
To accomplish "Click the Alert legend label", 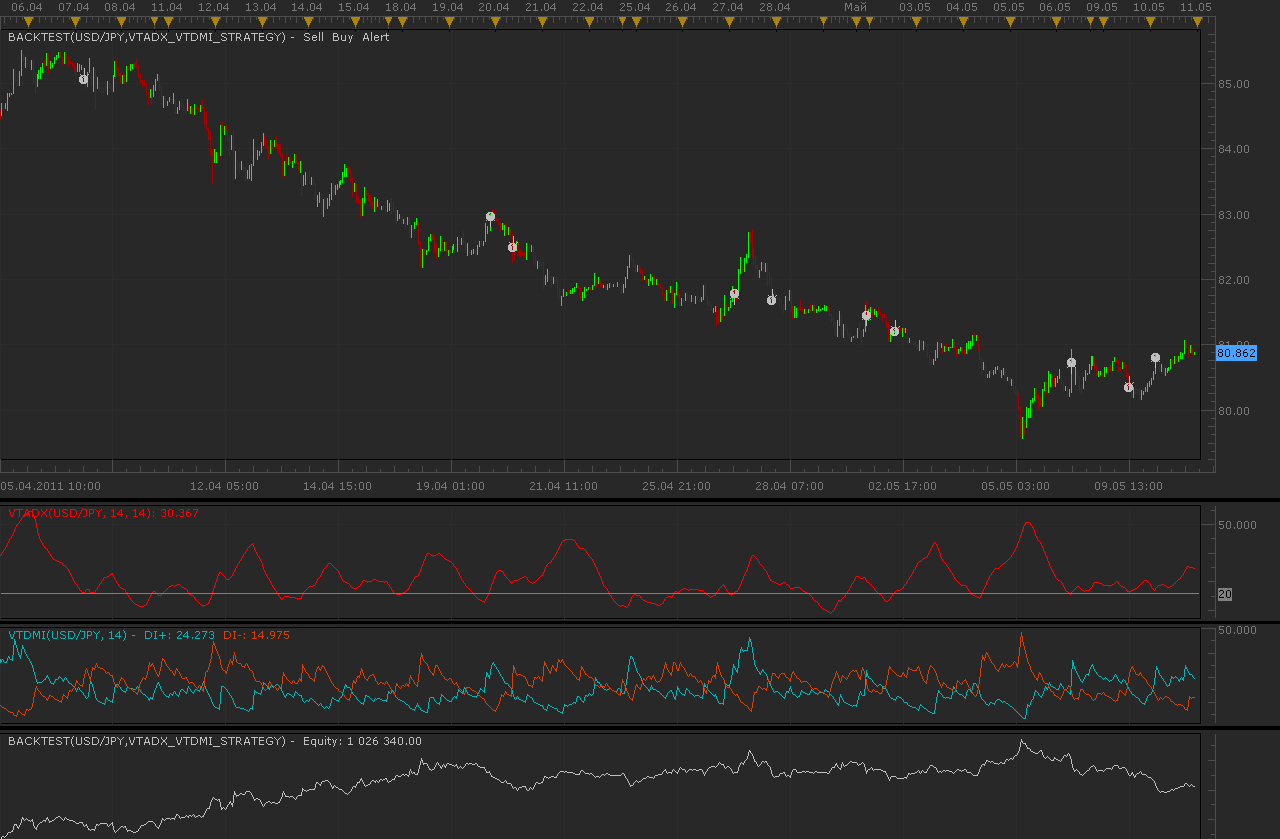I will tap(376, 38).
